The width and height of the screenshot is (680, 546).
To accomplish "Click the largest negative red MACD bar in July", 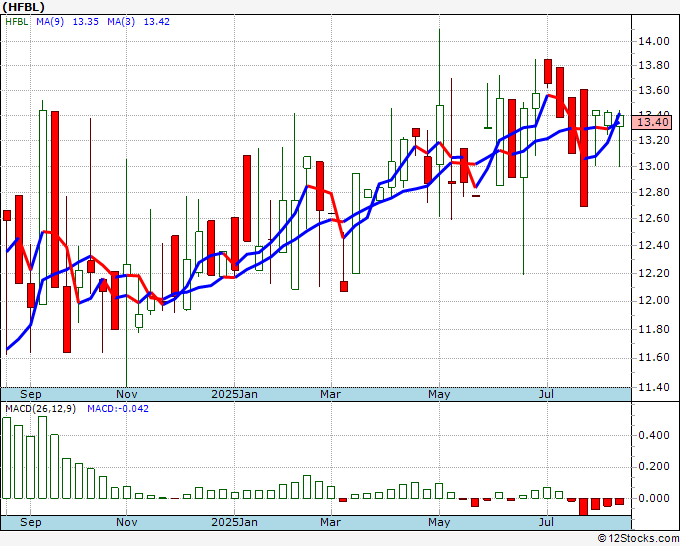I will [583, 507].
